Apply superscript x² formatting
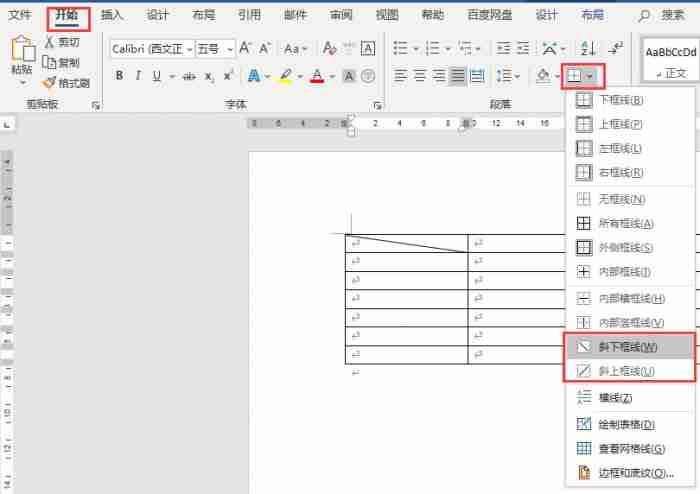700x494 pixels. click(228, 76)
